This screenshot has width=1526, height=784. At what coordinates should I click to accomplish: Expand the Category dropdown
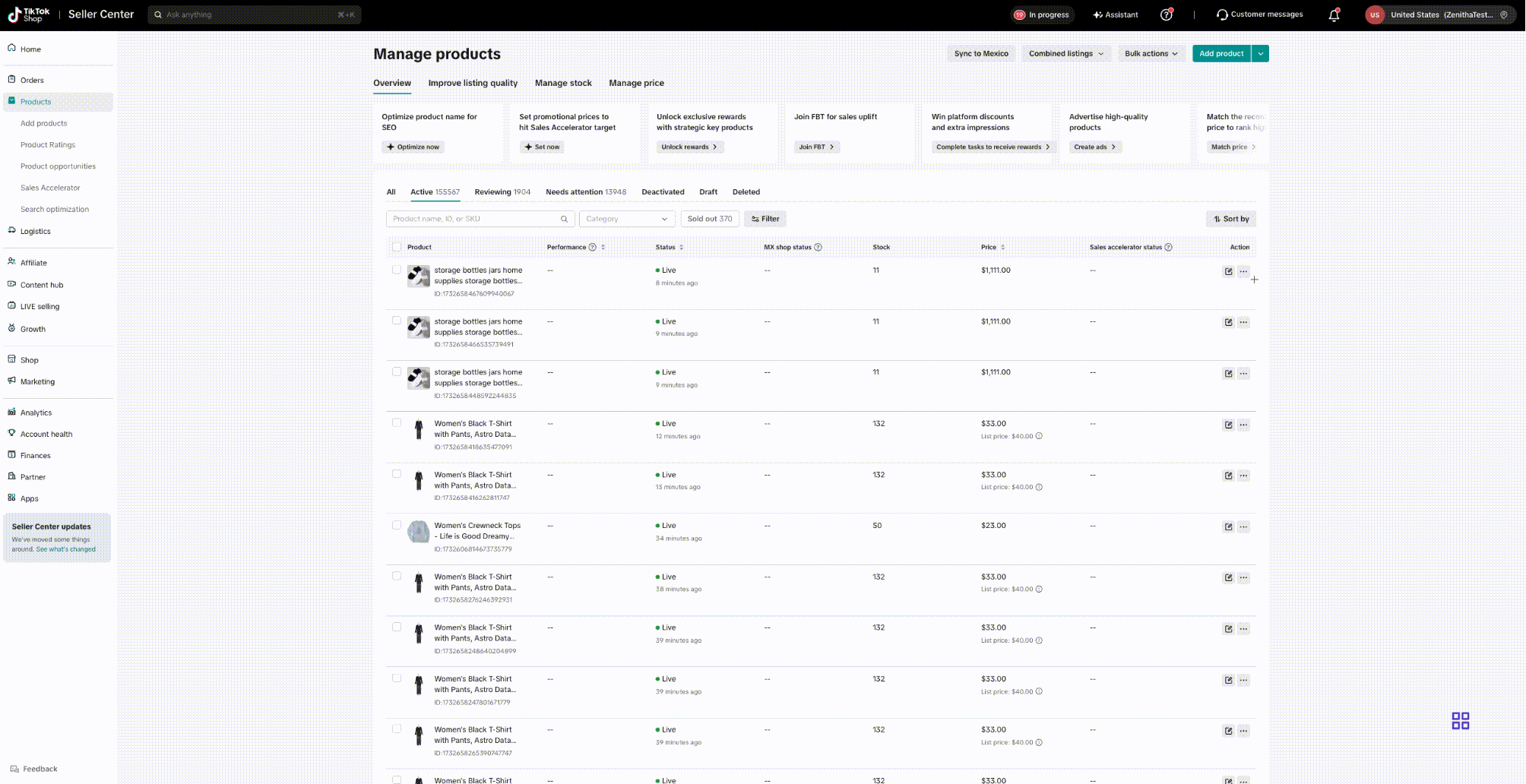(x=627, y=219)
